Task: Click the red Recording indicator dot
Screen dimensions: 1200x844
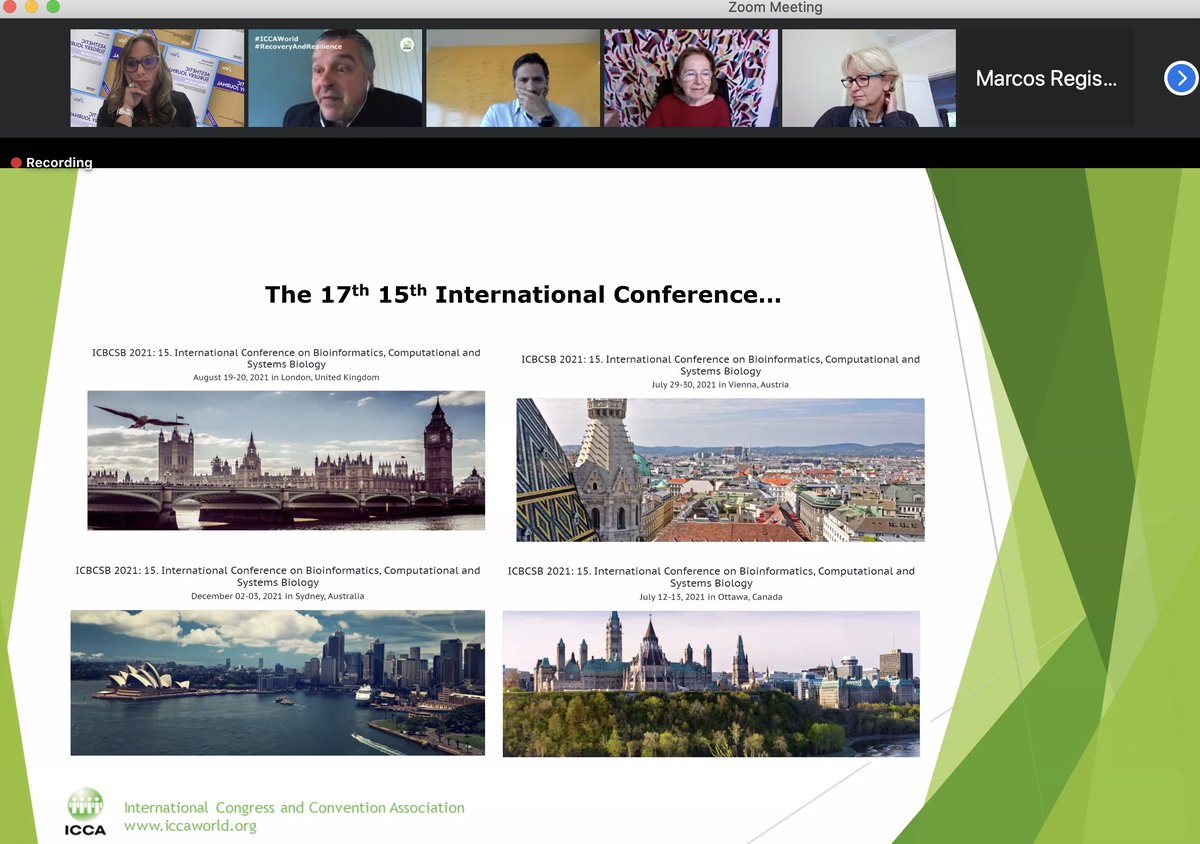Action: (x=14, y=161)
